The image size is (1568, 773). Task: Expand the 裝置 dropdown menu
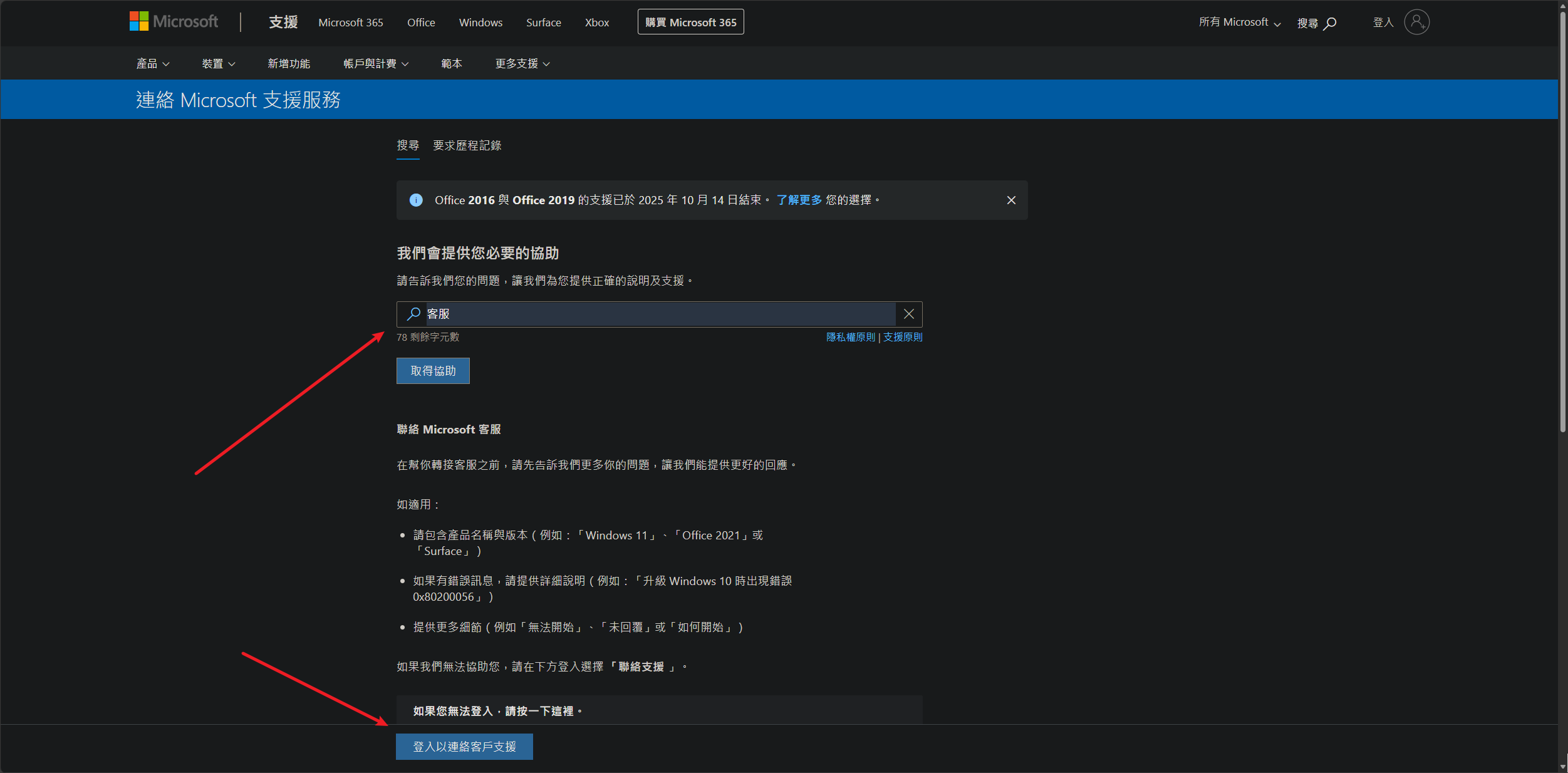218,64
